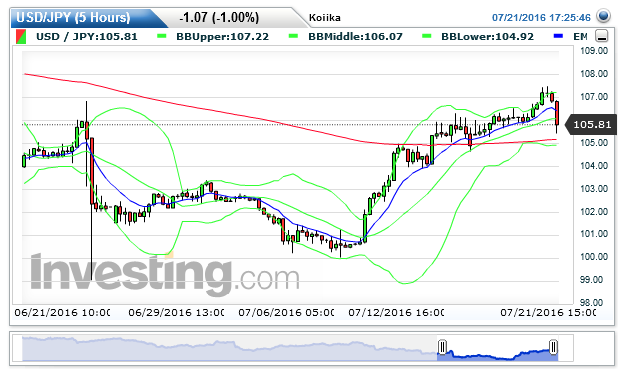Viewport: 625px width, 374px height.
Task: Click the 07/12/2016 16:00 date label
Action: point(396,313)
